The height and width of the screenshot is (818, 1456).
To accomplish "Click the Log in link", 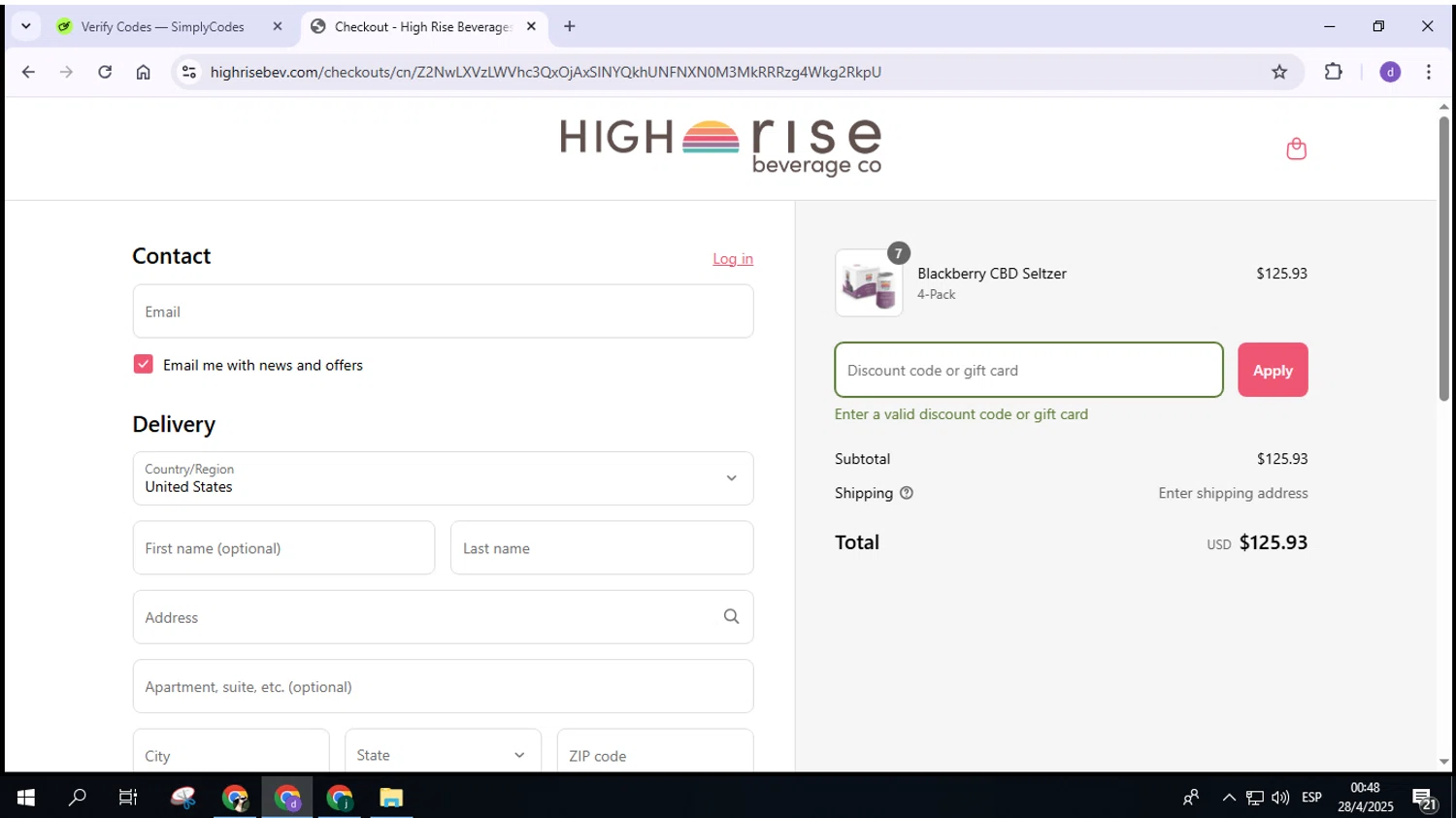I will pyautogui.click(x=733, y=259).
